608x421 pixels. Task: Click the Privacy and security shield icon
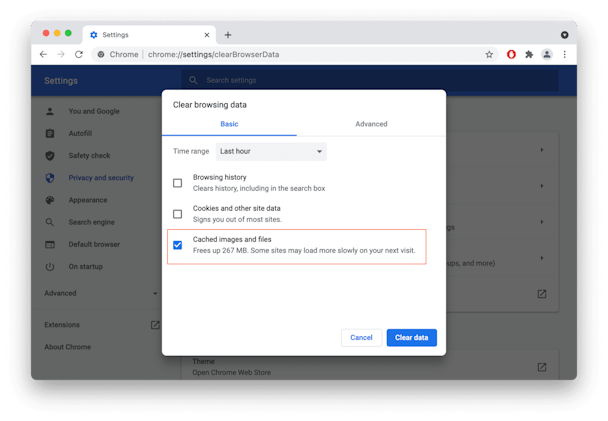(x=50, y=178)
